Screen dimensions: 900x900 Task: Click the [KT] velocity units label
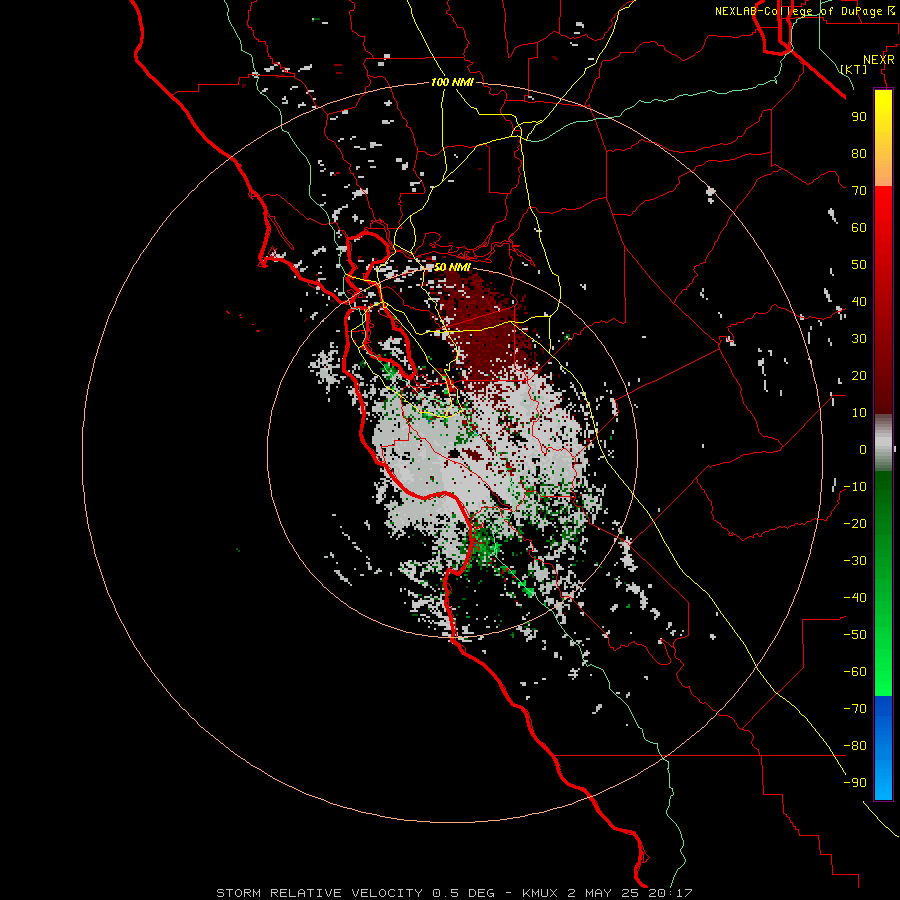click(x=853, y=69)
